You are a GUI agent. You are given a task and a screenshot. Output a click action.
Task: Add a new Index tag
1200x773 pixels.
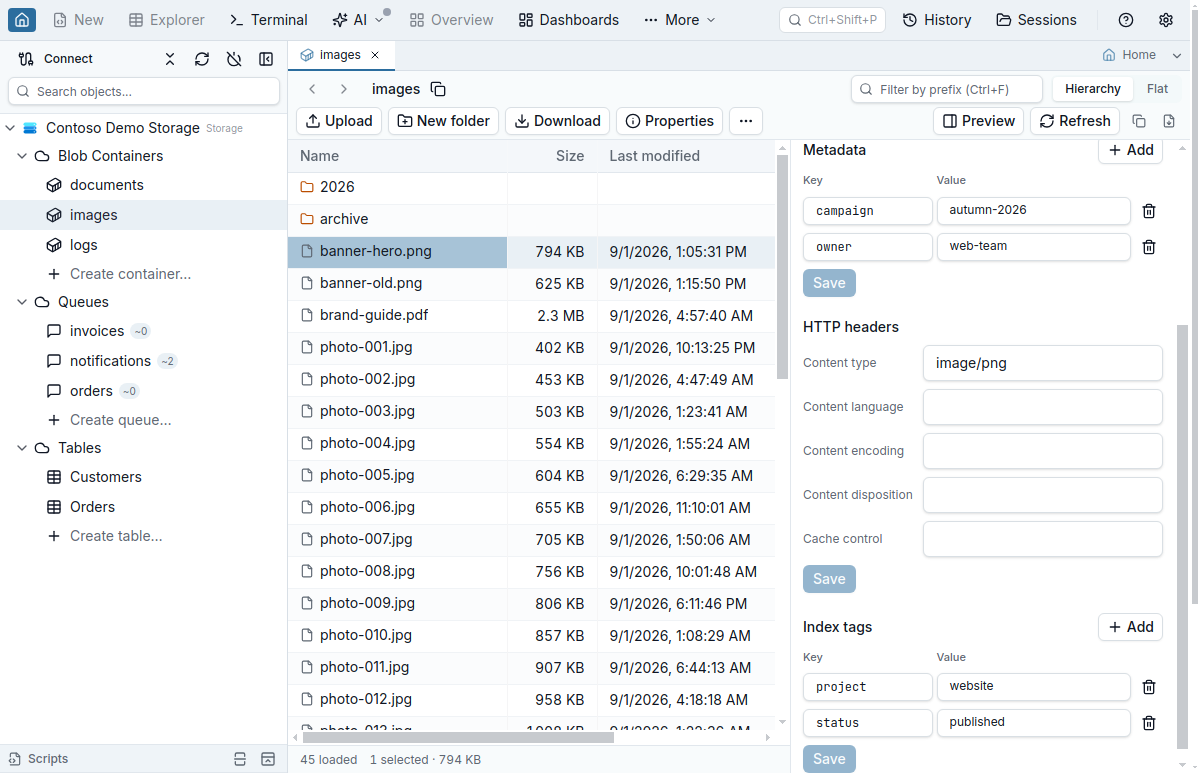pos(1130,627)
